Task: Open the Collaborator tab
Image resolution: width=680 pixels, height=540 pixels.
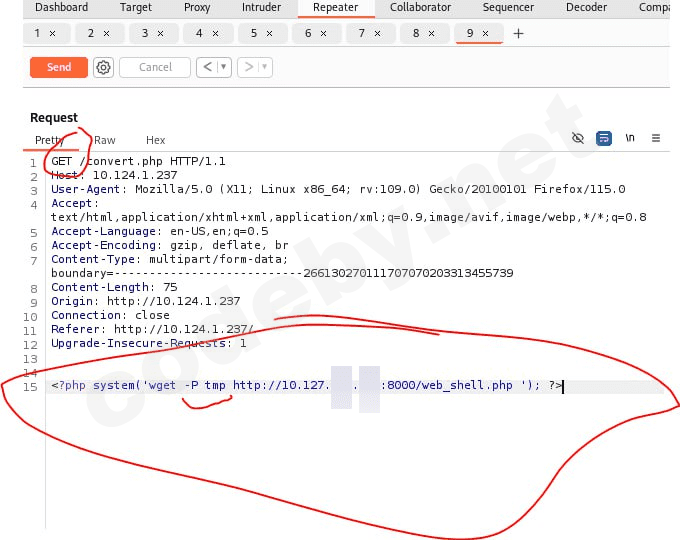Action: point(420,7)
